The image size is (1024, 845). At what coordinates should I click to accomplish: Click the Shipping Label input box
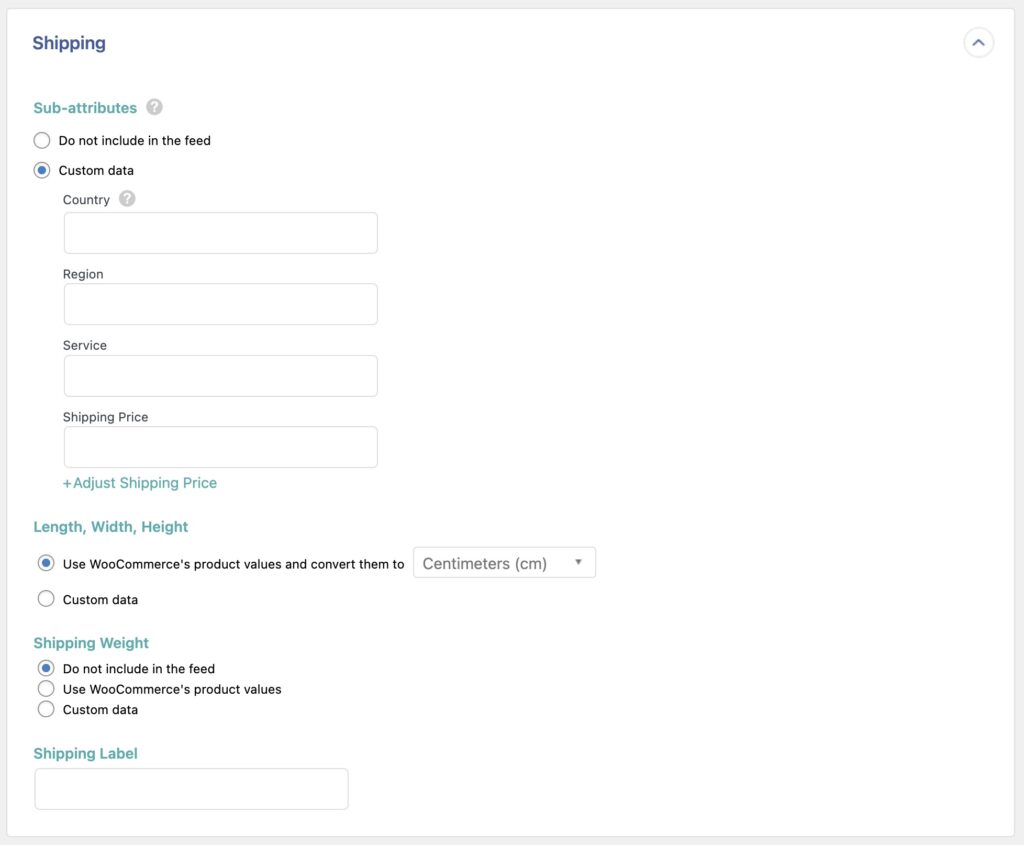[x=191, y=788]
